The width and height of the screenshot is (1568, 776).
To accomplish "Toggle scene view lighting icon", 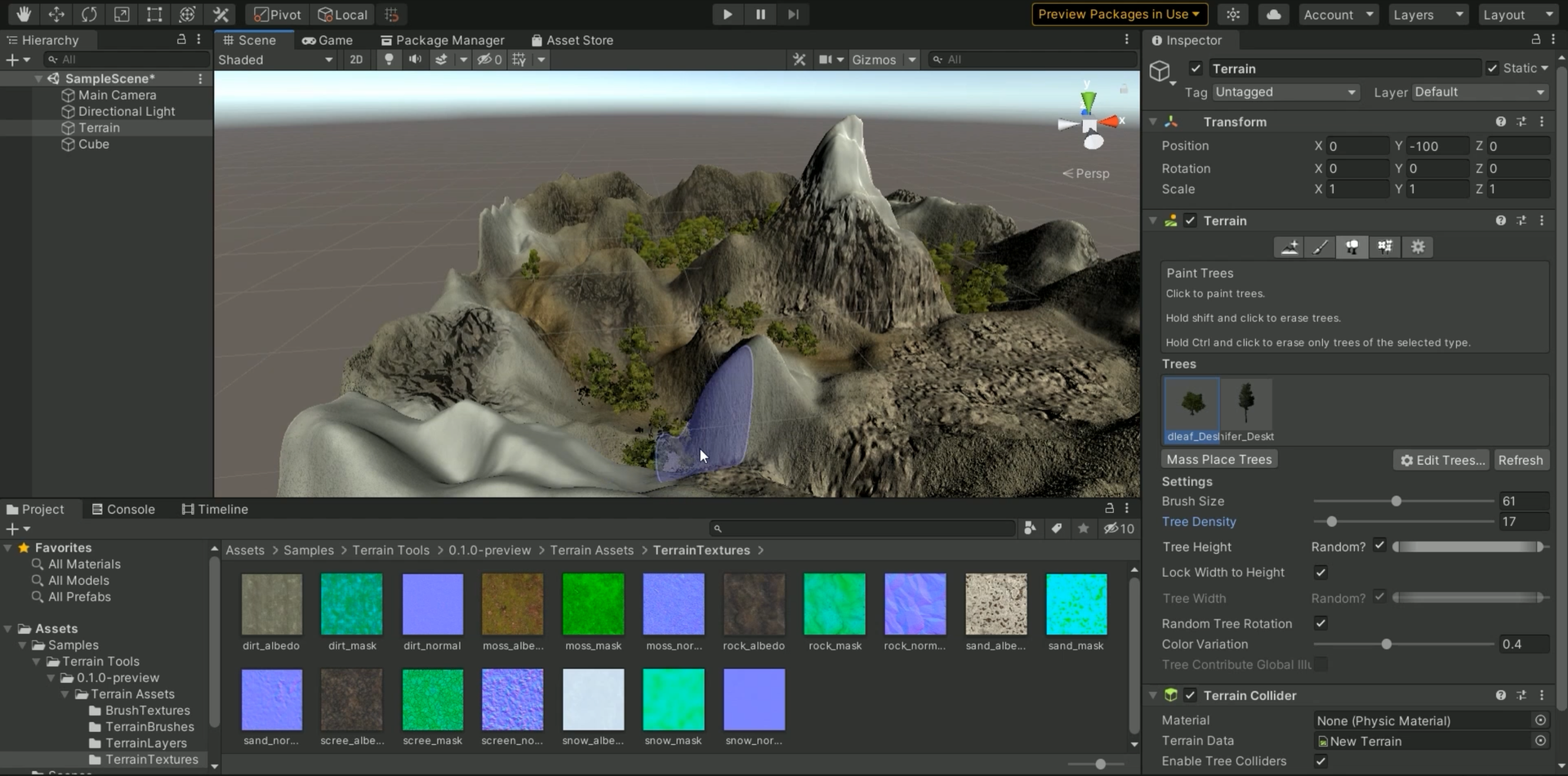I will [x=389, y=59].
